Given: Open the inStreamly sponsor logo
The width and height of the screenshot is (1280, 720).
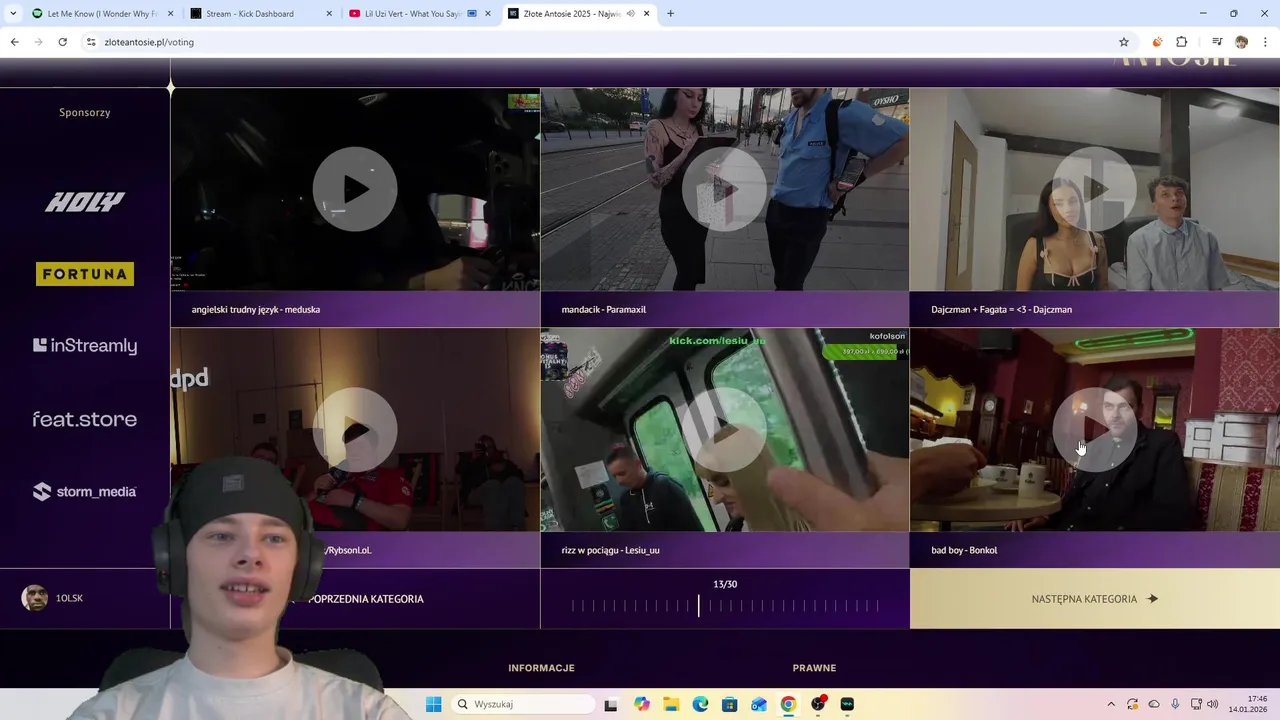Looking at the screenshot, I should click(x=85, y=346).
